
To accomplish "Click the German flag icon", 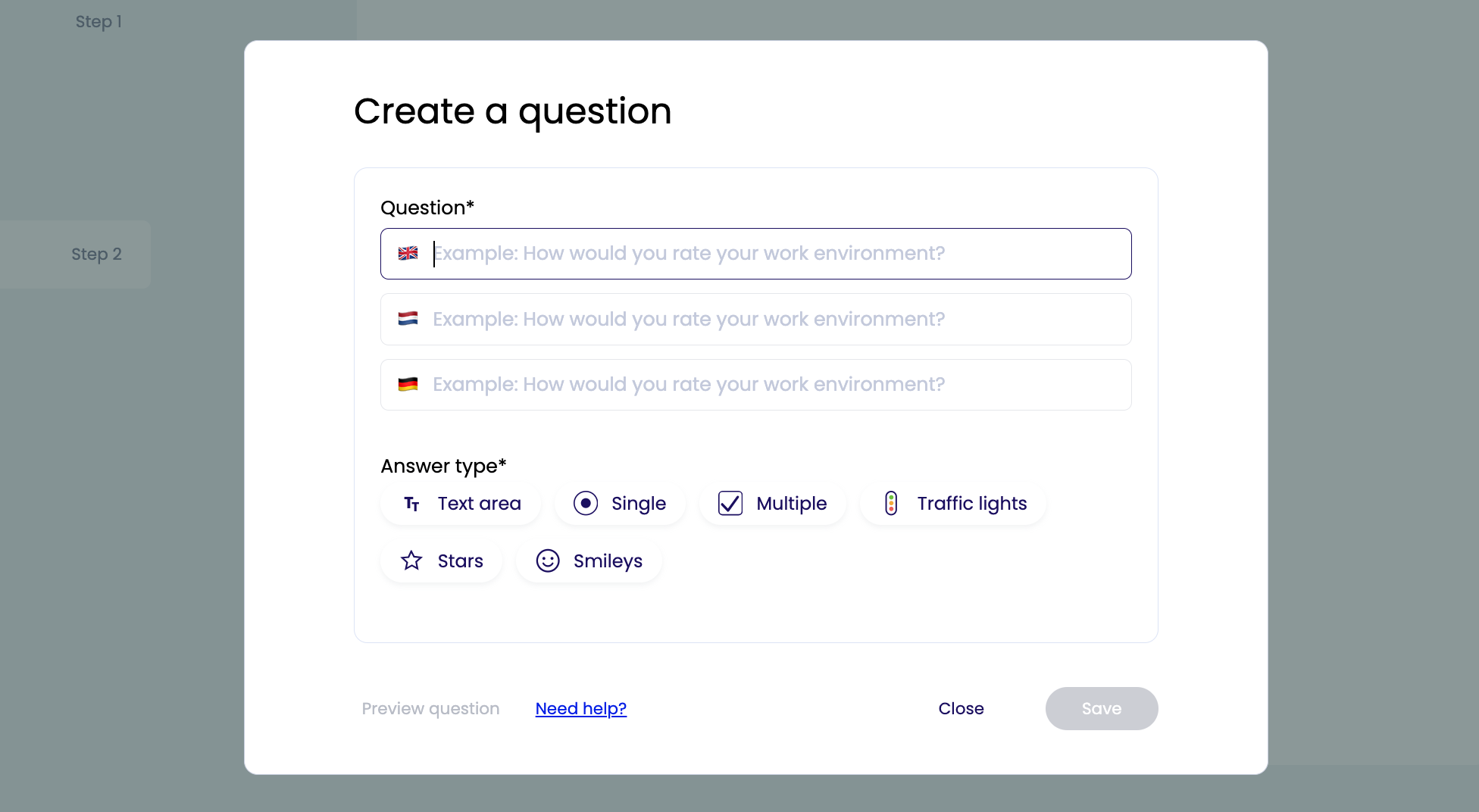I will (408, 385).
